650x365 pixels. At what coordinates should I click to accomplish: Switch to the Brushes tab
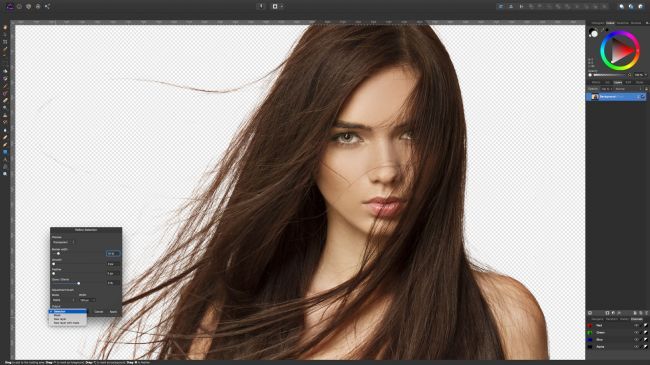point(636,23)
